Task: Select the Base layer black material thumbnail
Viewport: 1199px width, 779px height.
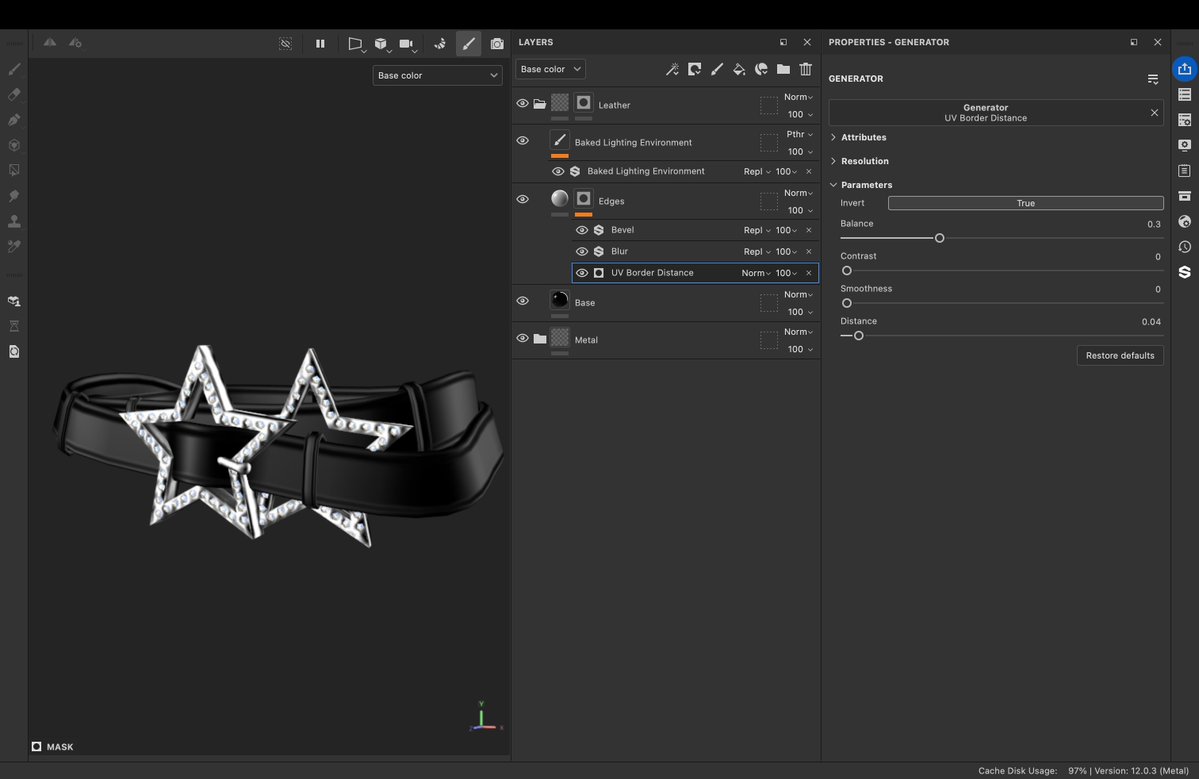Action: tap(560, 300)
